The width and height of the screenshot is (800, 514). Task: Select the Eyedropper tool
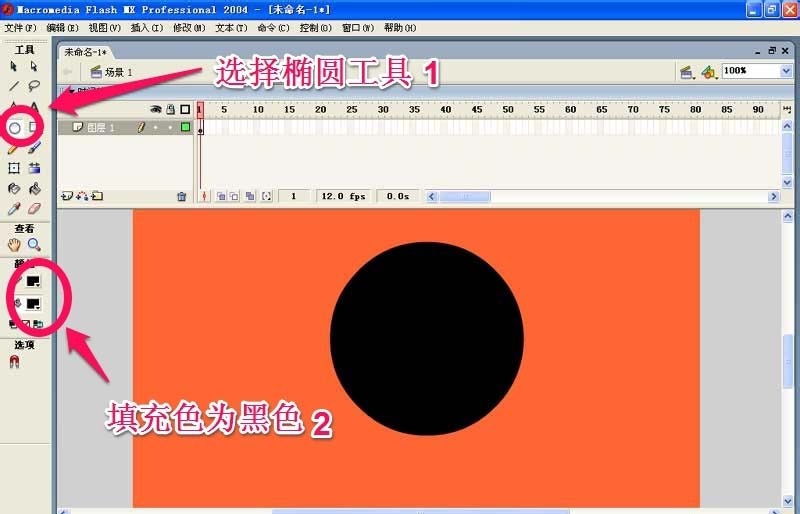pyautogui.click(x=15, y=209)
